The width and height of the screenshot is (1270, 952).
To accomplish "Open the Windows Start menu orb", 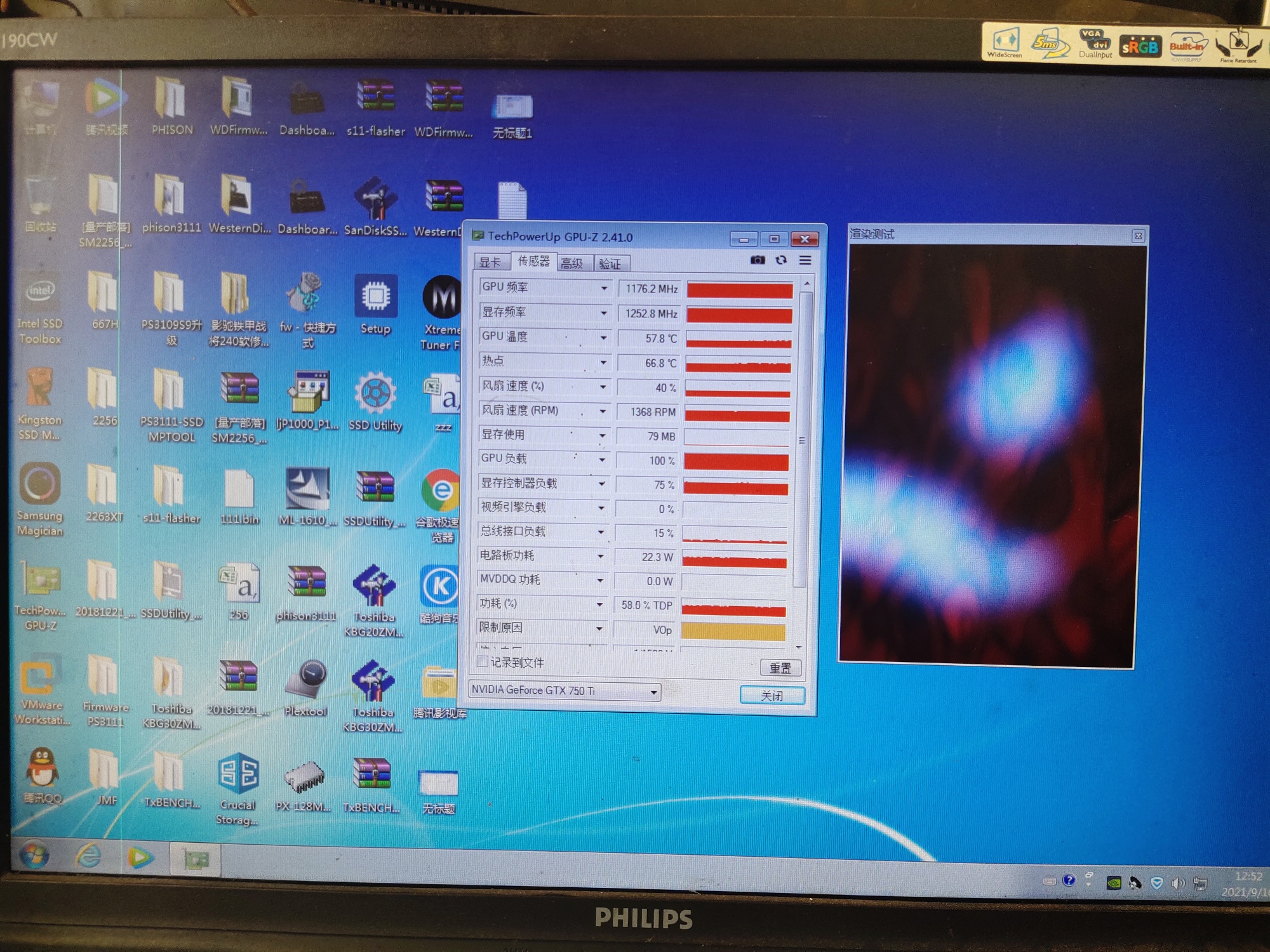I will [x=34, y=856].
